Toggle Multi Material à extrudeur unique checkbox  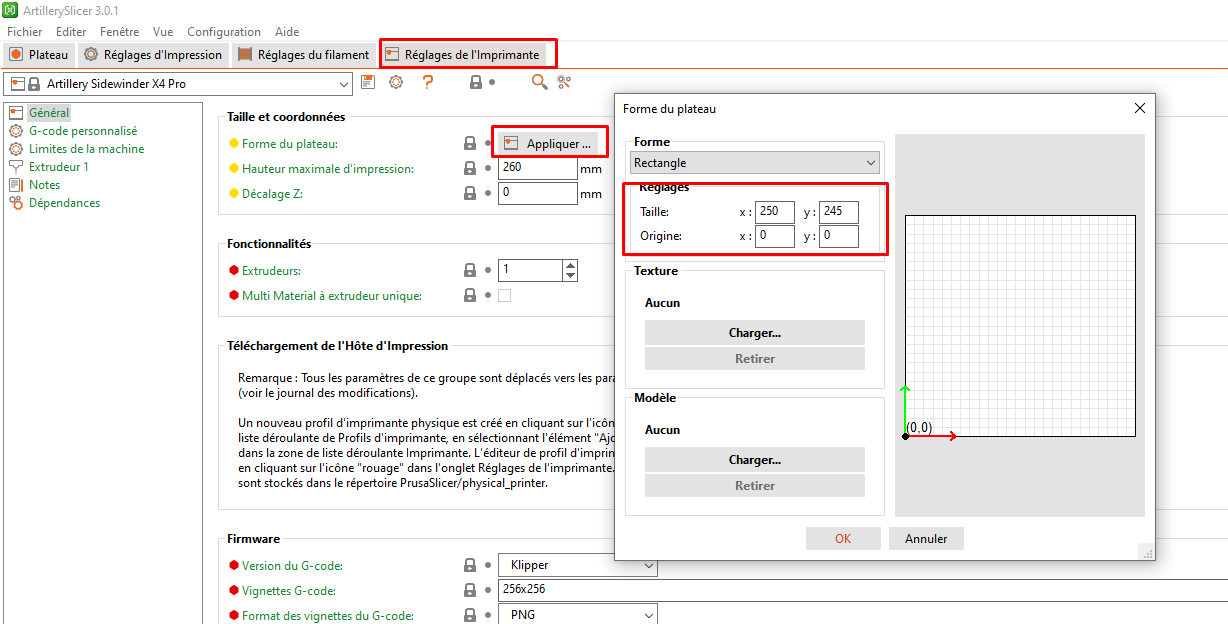[x=504, y=295]
